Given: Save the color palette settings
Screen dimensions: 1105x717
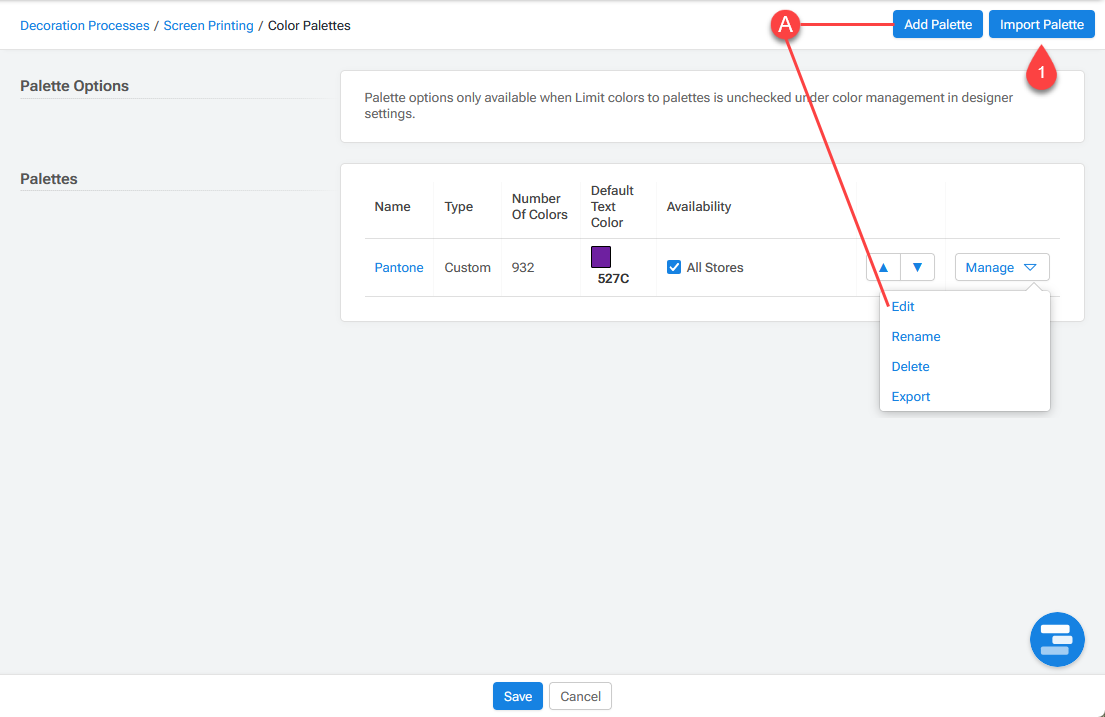Looking at the screenshot, I should [517, 696].
